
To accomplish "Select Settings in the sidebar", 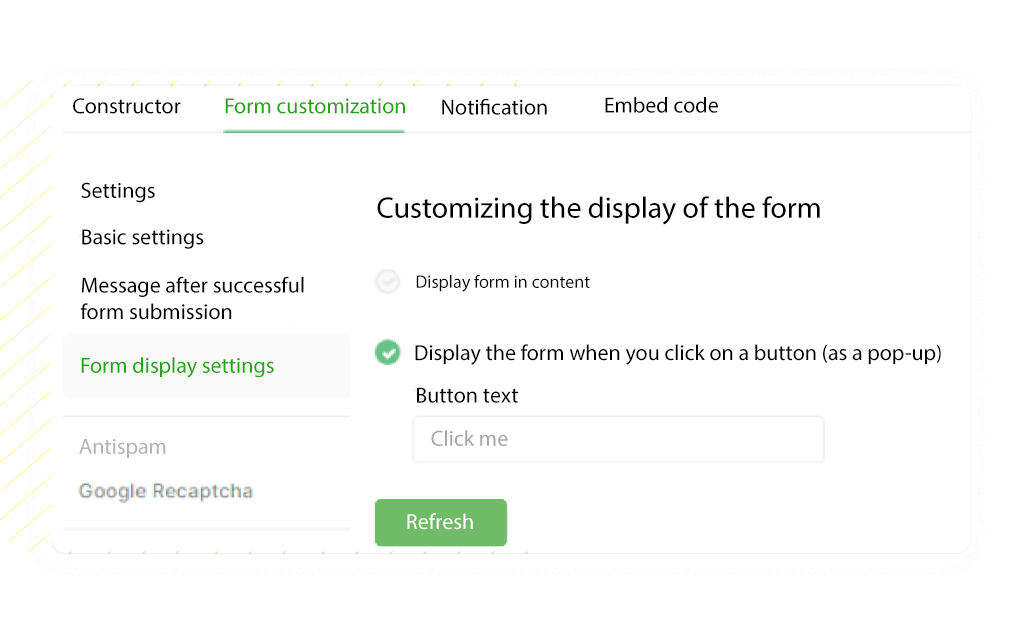I will pos(118,191).
